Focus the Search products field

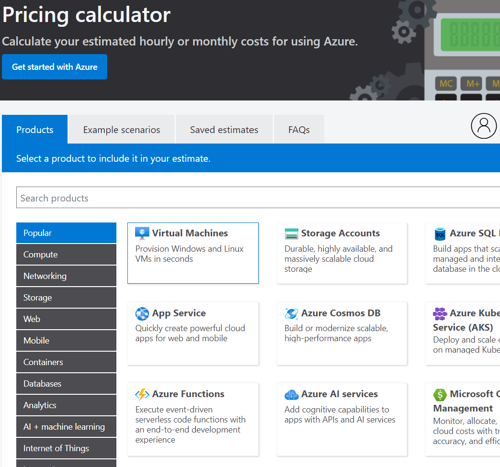pos(258,198)
